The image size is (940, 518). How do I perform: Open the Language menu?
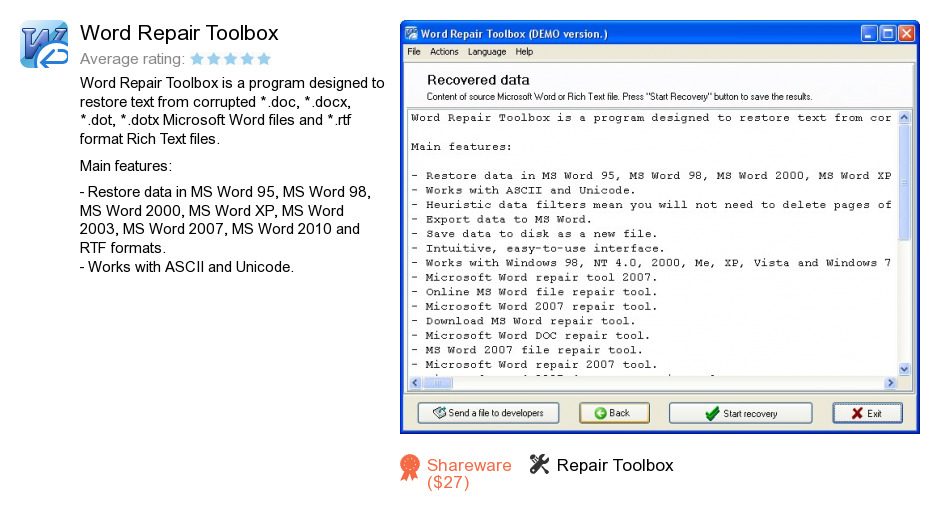click(x=487, y=52)
